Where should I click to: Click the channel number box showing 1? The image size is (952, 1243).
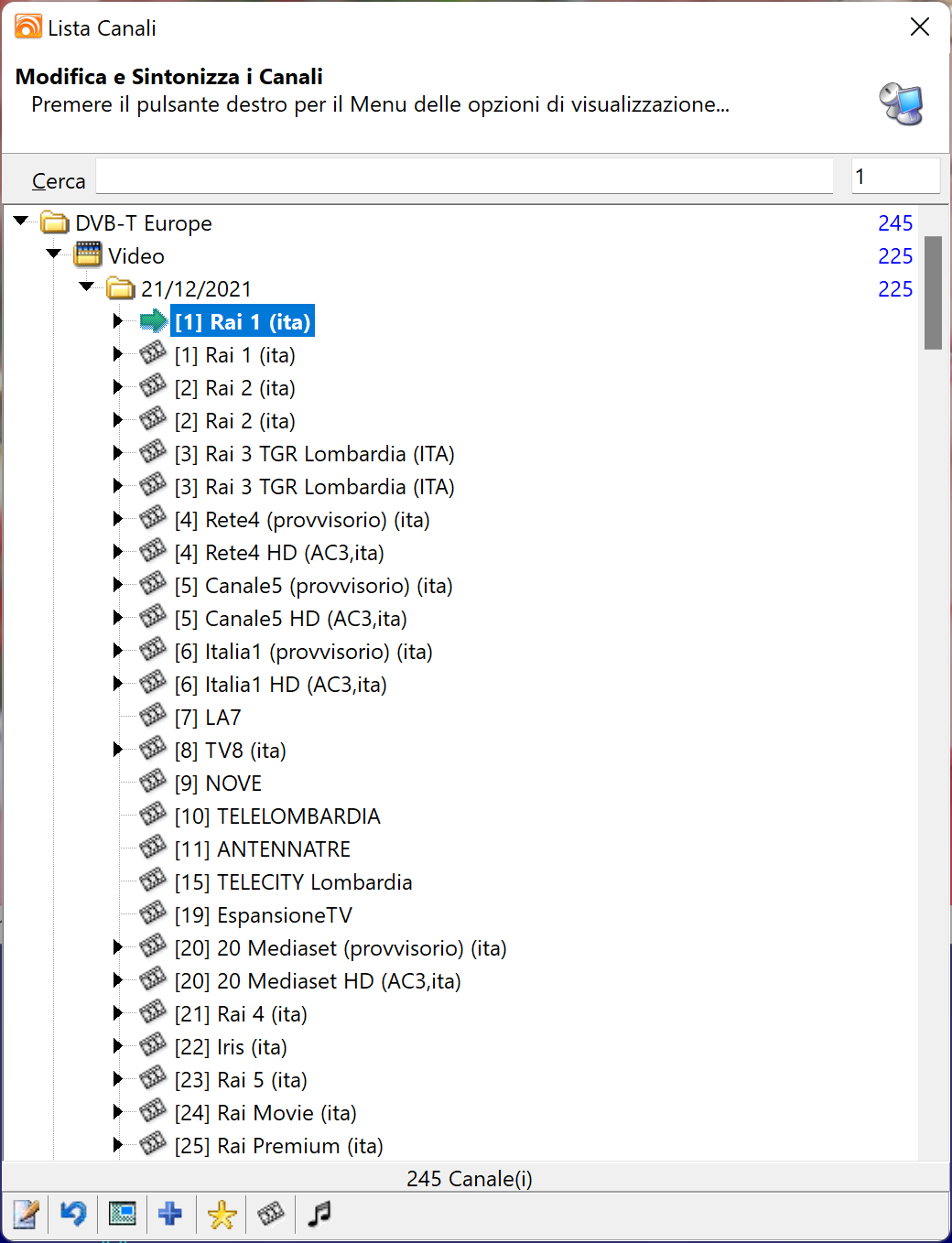[x=894, y=177]
